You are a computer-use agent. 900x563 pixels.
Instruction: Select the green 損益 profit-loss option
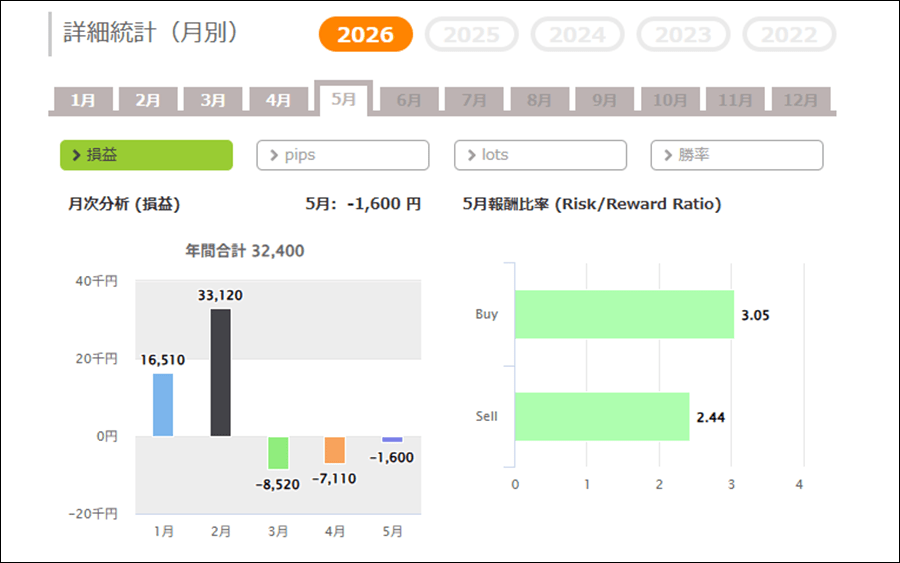(x=146, y=155)
